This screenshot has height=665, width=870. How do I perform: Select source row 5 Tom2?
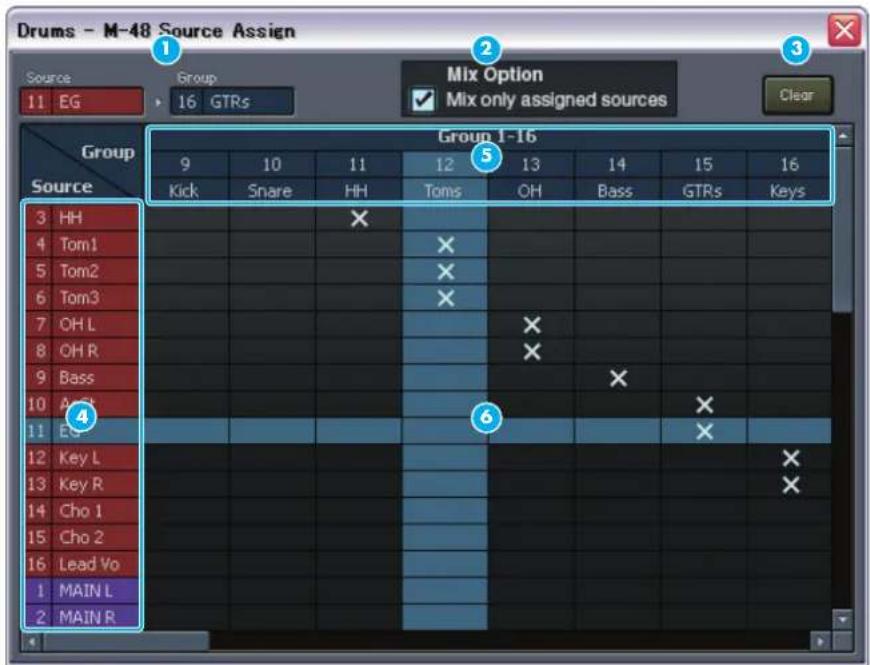tap(82, 271)
